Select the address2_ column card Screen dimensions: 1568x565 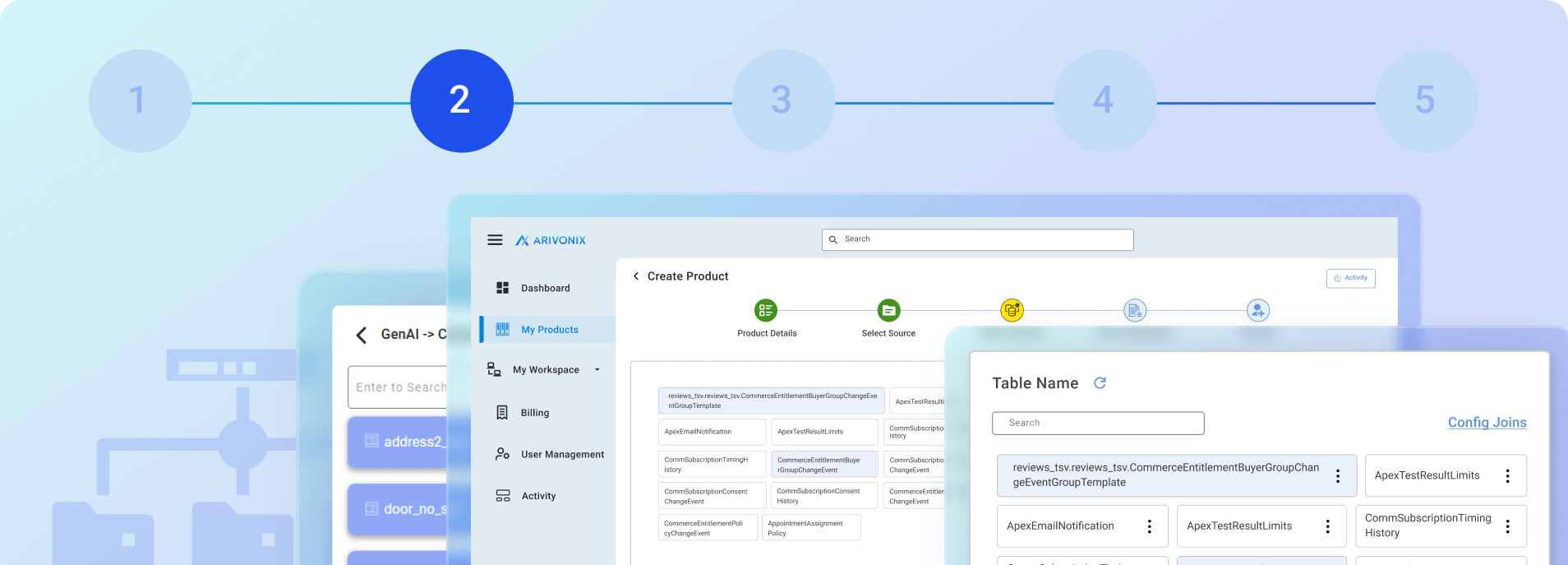click(398, 442)
